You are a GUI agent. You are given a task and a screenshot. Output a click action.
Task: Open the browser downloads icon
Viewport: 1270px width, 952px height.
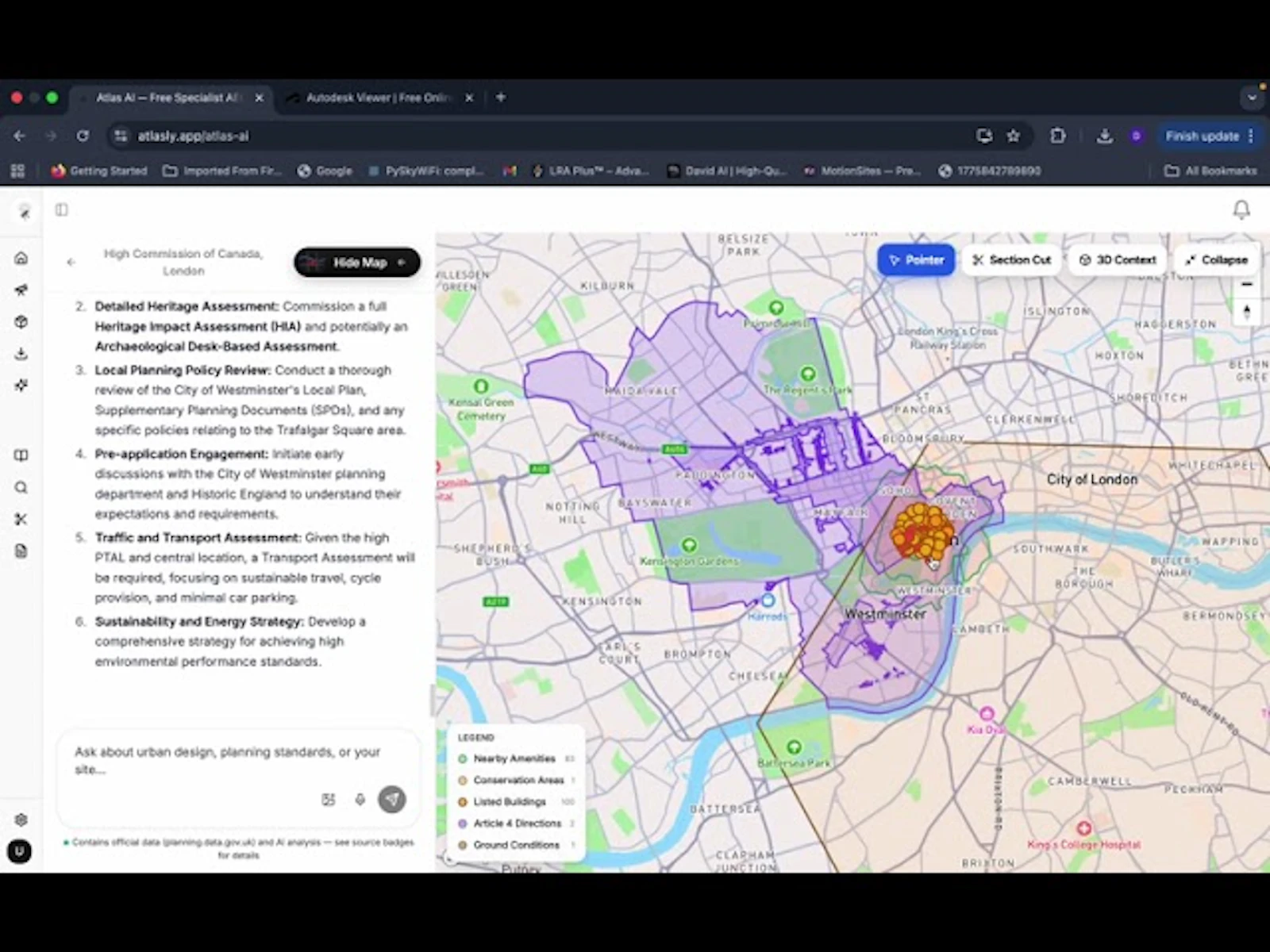(x=1104, y=136)
